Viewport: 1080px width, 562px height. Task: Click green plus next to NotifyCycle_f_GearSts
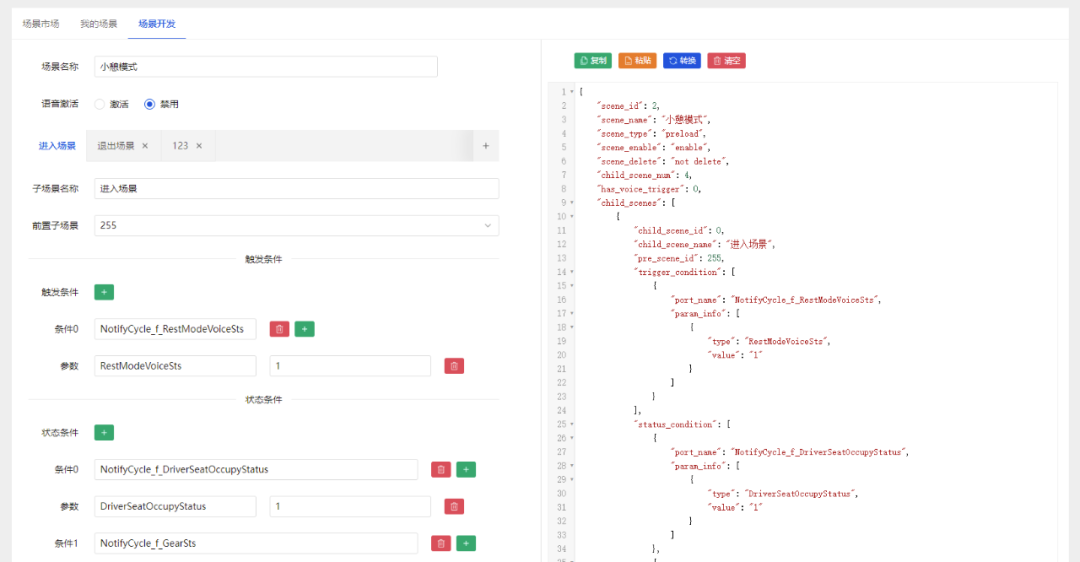pyautogui.click(x=466, y=543)
